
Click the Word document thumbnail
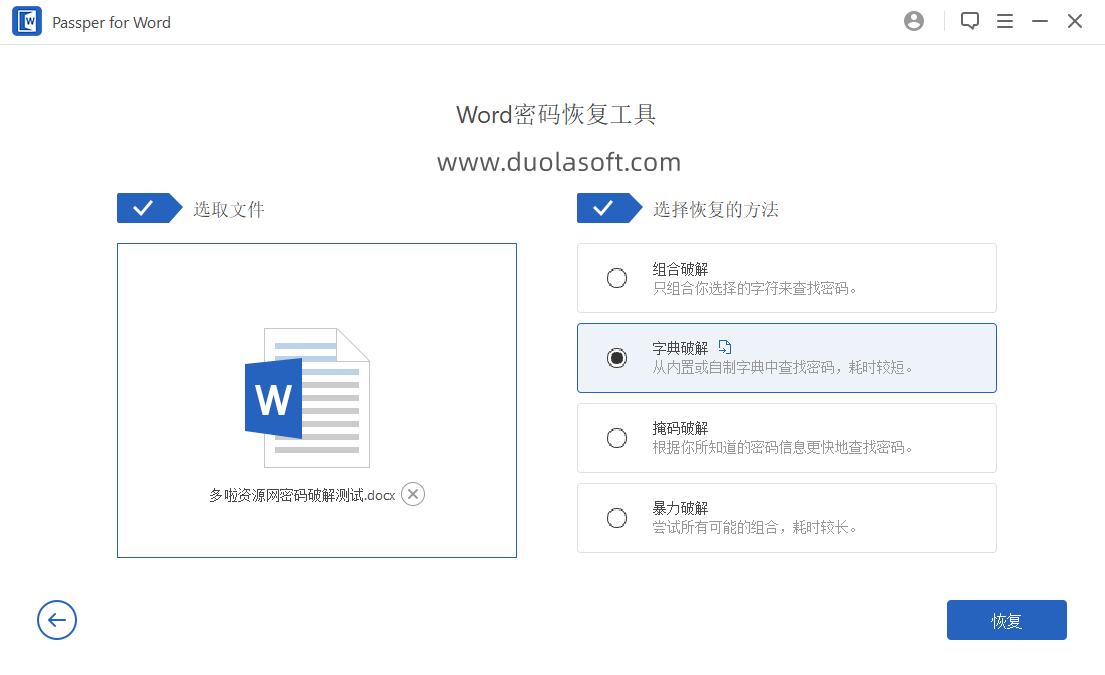coord(307,397)
